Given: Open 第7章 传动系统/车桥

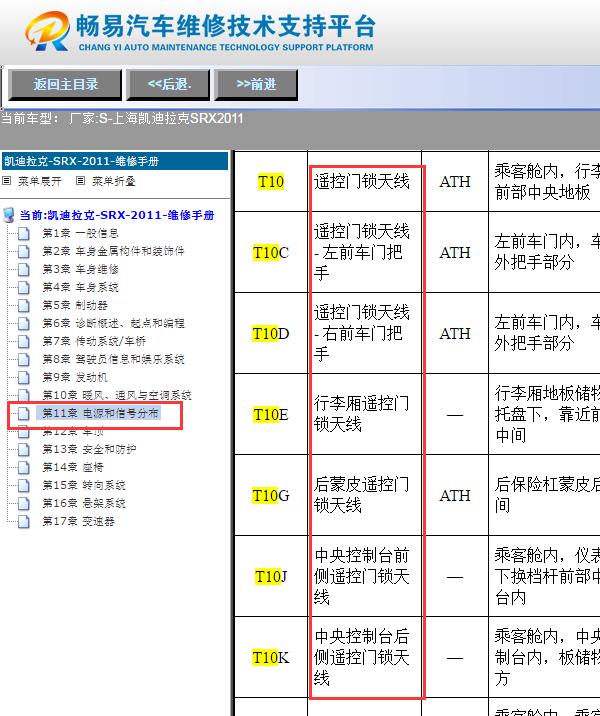Looking at the screenshot, I should pos(94,341).
